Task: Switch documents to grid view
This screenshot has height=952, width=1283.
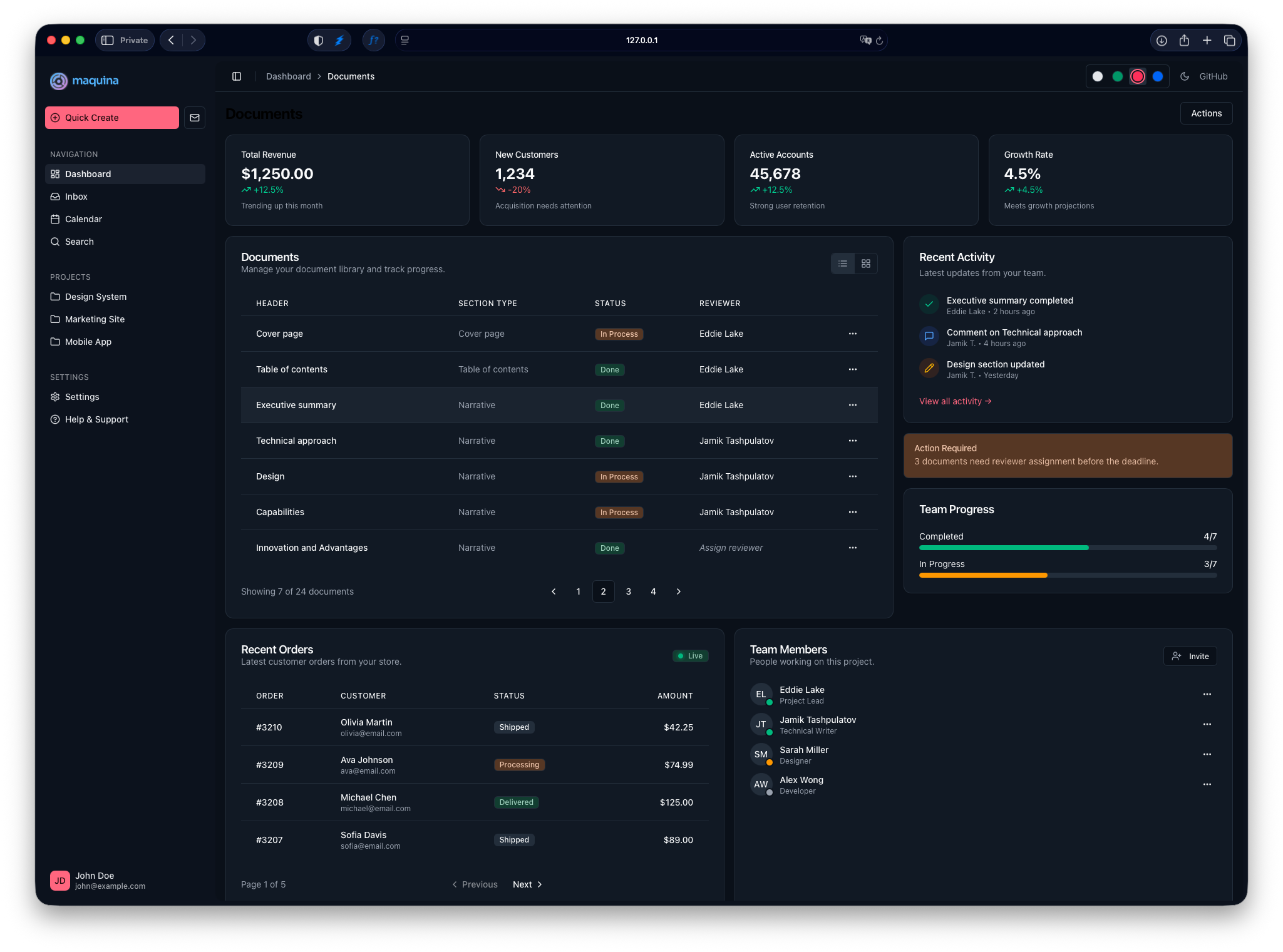Action: [865, 264]
